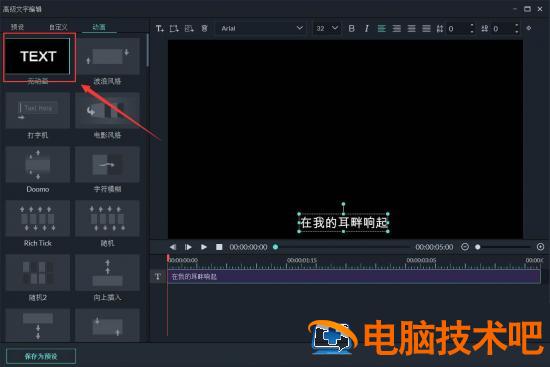
Task: Open the font size 32 dropdown
Action: 327,28
